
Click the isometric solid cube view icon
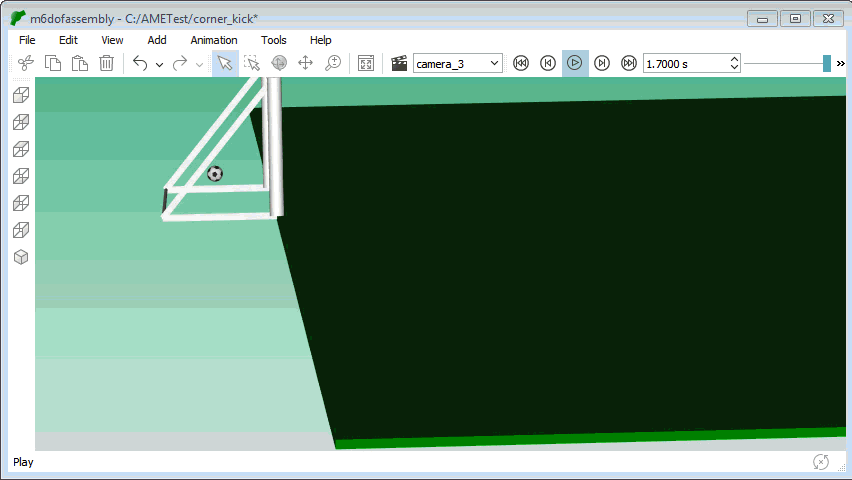pos(21,257)
